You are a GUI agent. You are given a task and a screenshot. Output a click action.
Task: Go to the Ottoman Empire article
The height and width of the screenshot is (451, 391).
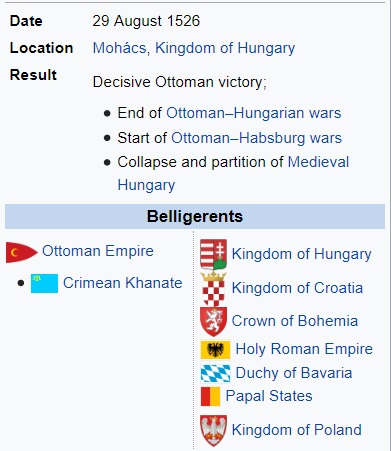[x=98, y=251]
